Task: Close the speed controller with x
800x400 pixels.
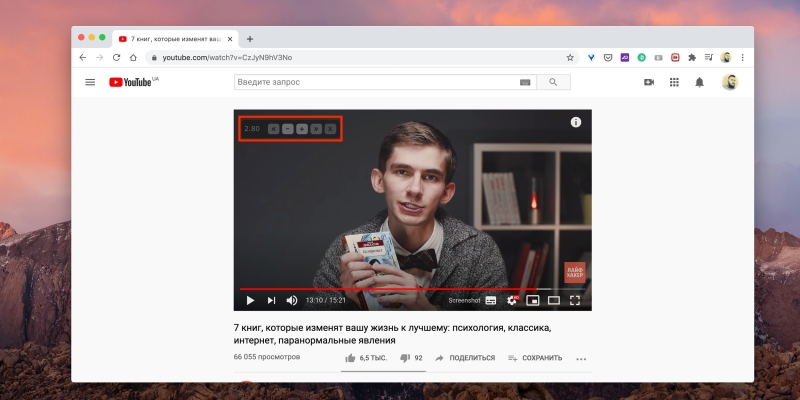Action: [x=331, y=129]
